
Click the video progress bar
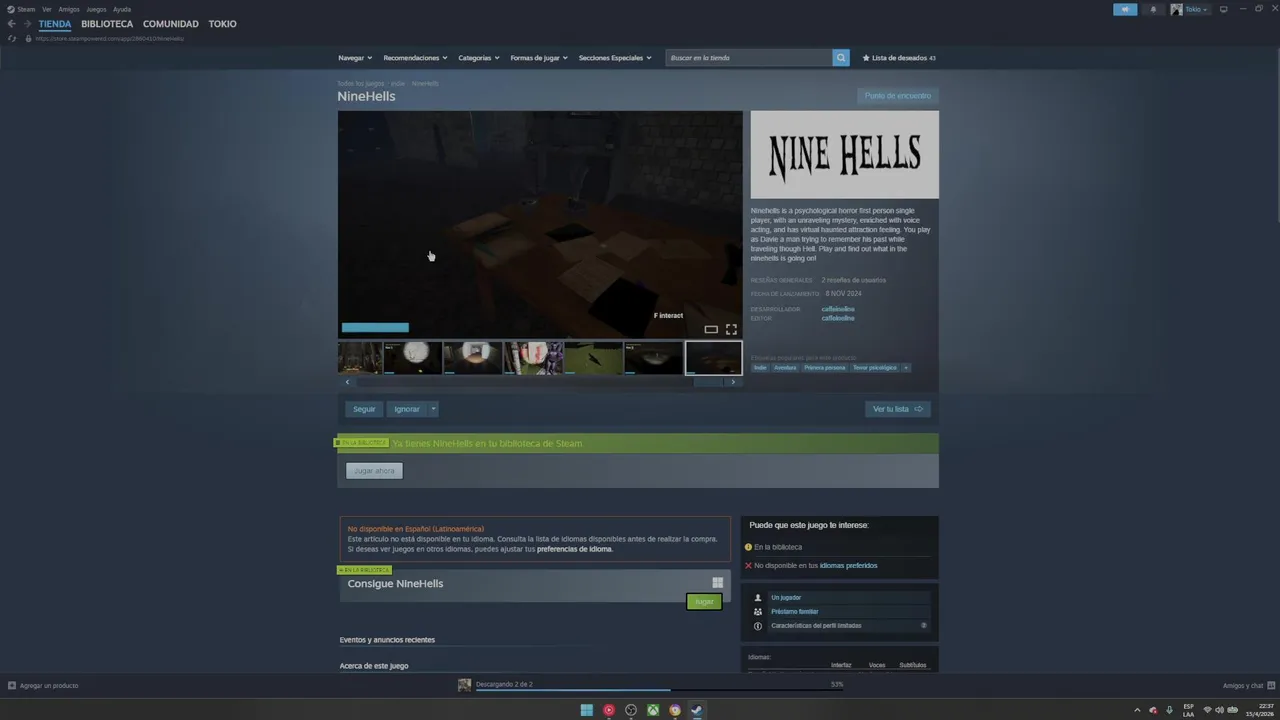[x=375, y=327]
